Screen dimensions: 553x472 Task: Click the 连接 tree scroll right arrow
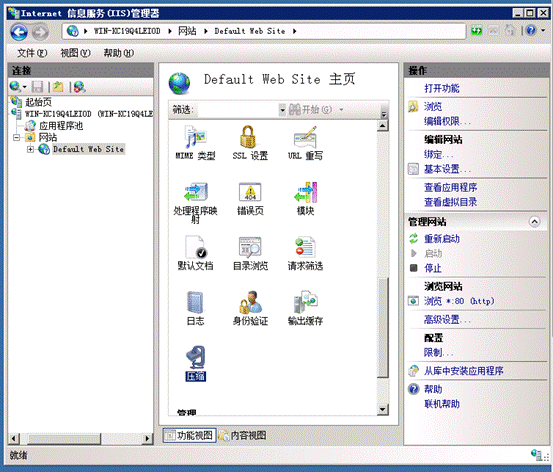point(147,438)
